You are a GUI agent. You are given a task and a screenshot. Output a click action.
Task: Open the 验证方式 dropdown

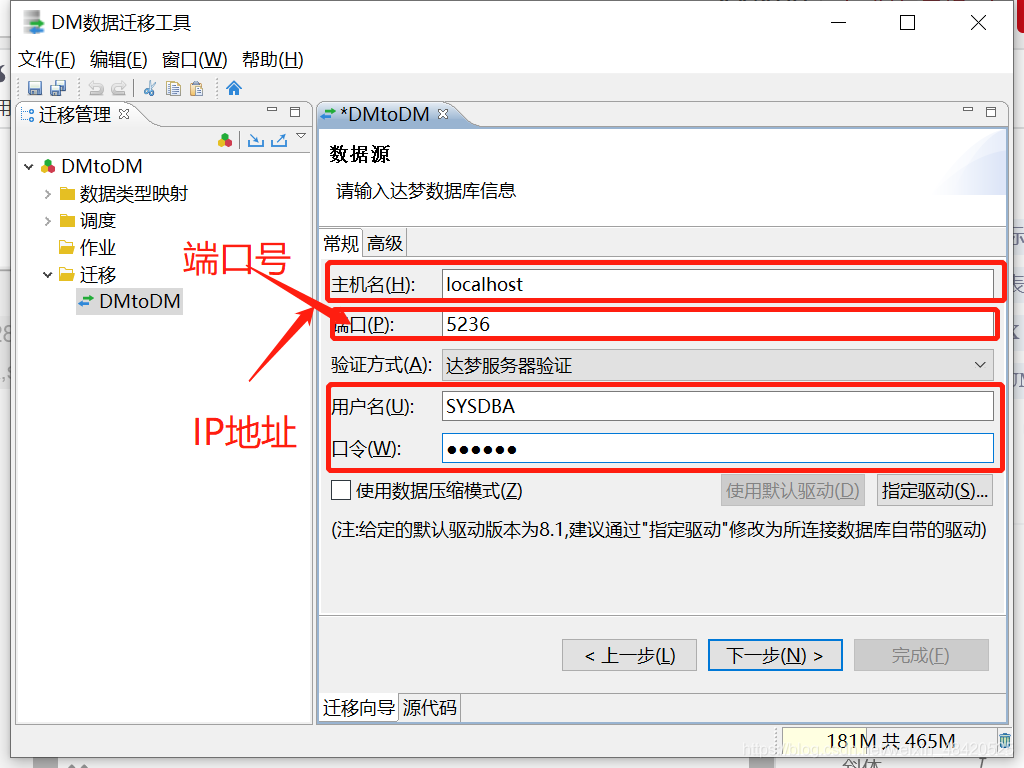717,365
